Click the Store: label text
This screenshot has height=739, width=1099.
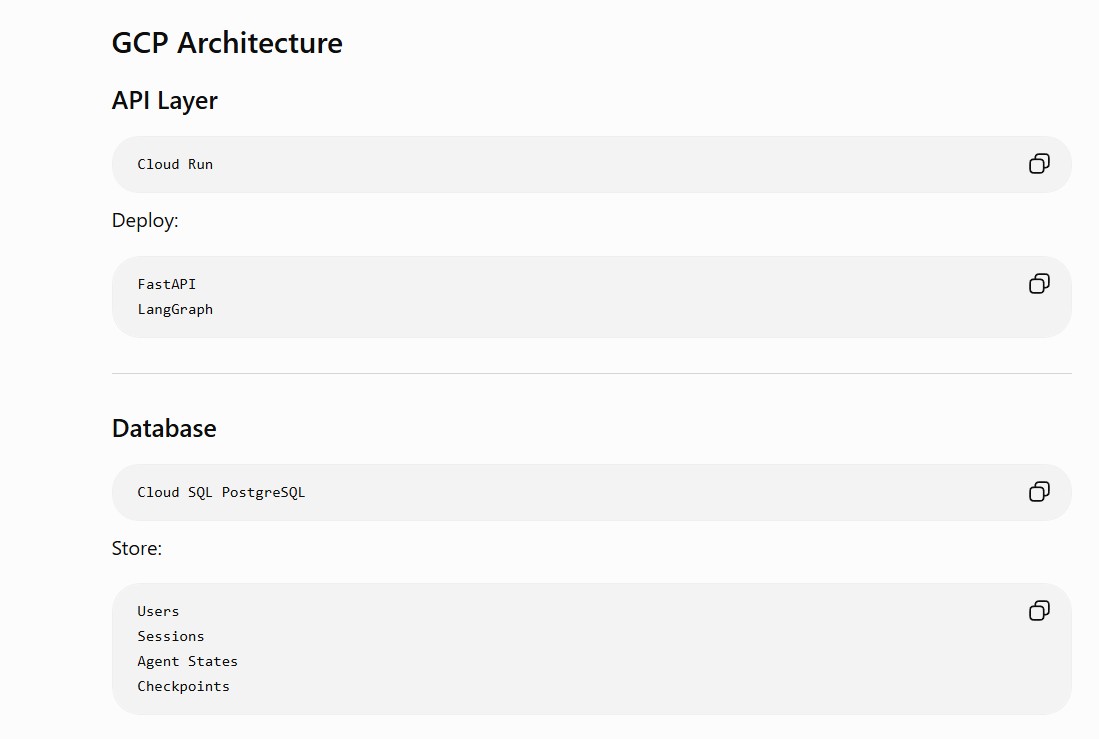click(137, 548)
